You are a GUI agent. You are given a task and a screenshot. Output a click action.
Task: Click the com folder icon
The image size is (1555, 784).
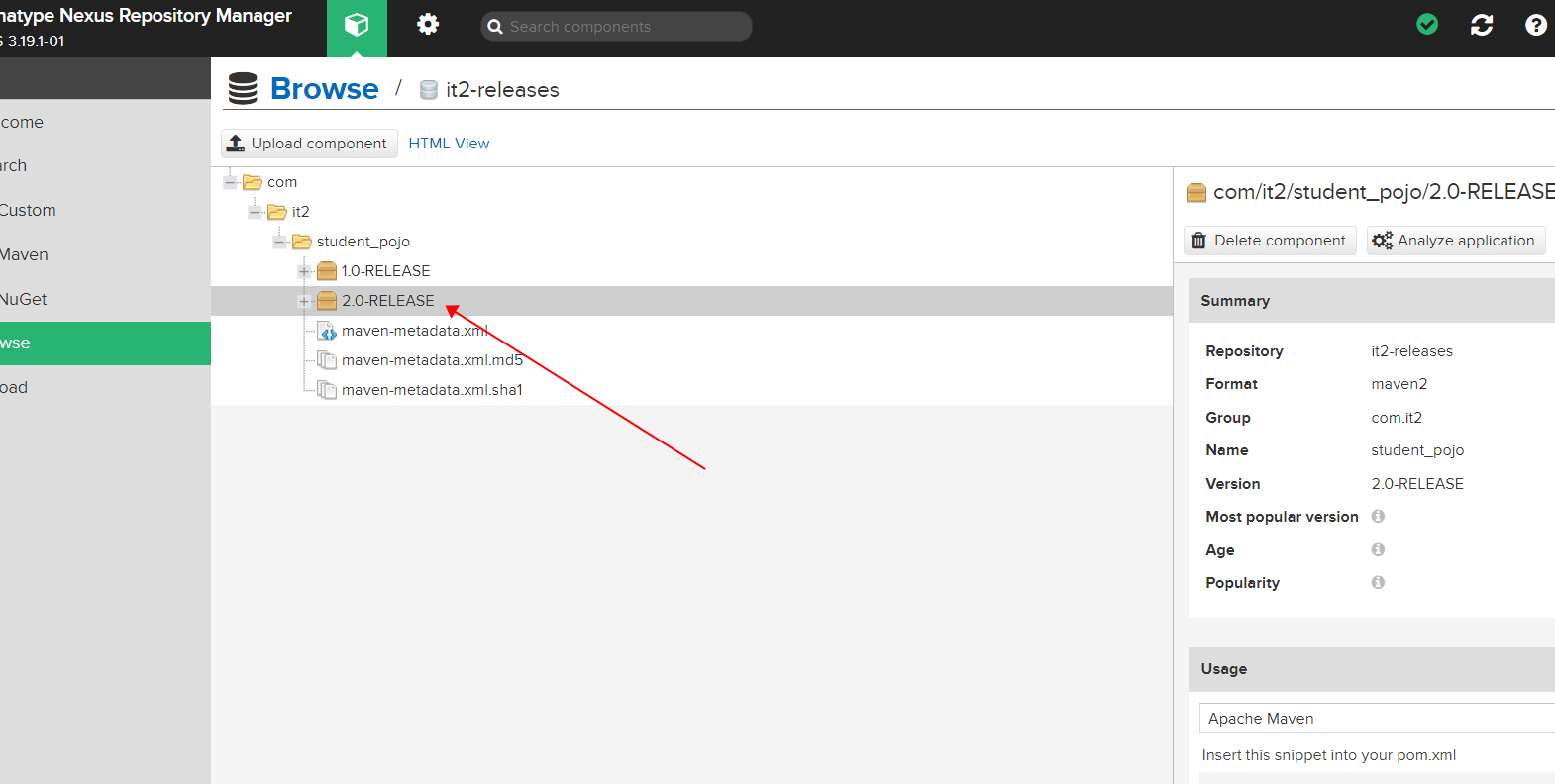(x=253, y=182)
